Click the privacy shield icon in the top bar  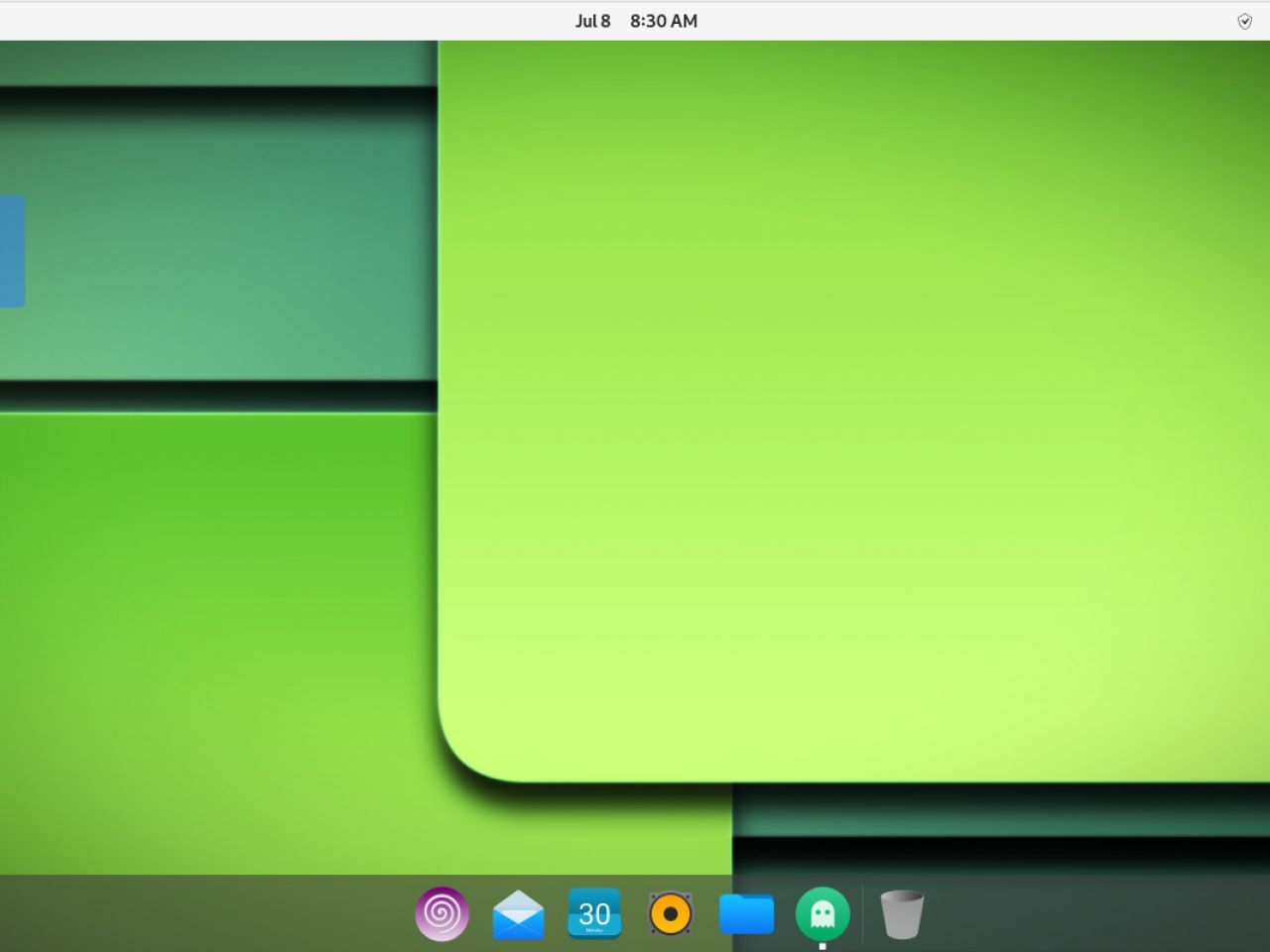pyautogui.click(x=1243, y=21)
